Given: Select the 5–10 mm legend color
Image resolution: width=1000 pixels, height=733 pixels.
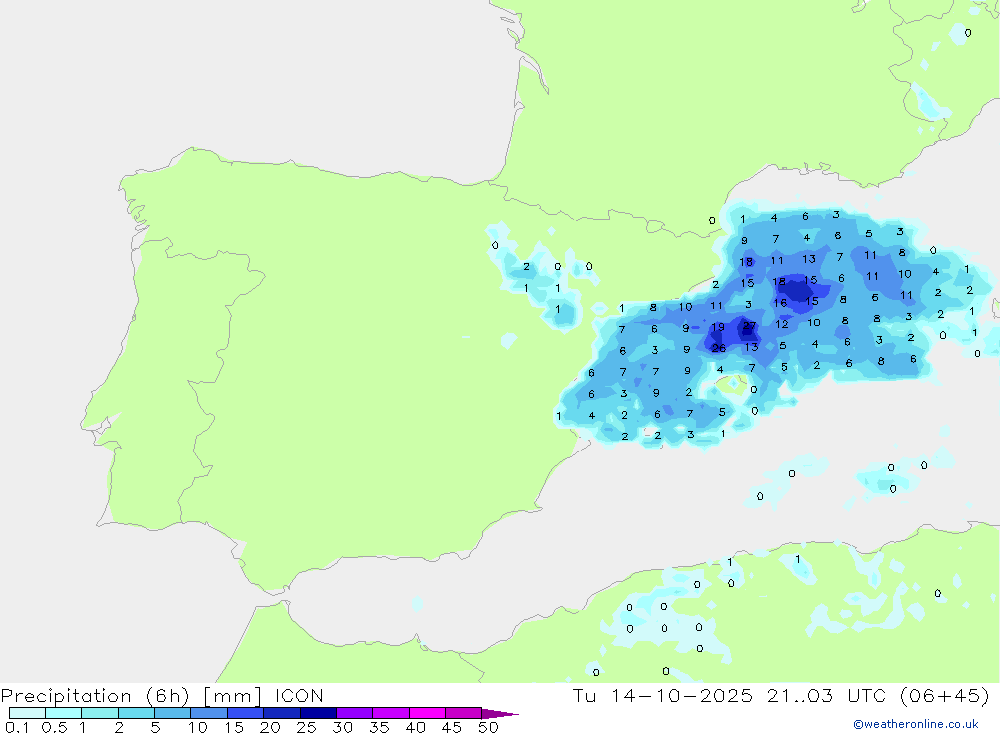Looking at the screenshot, I should 173,713.
